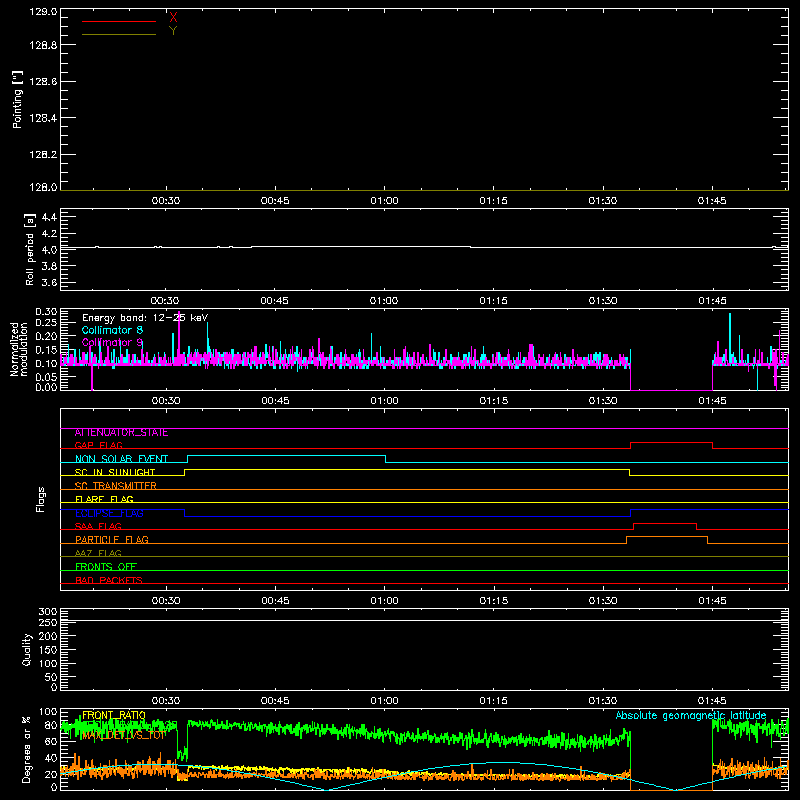Click the 'Pointing' y-axis title
The height and width of the screenshot is (800, 800).
pos(18,99)
